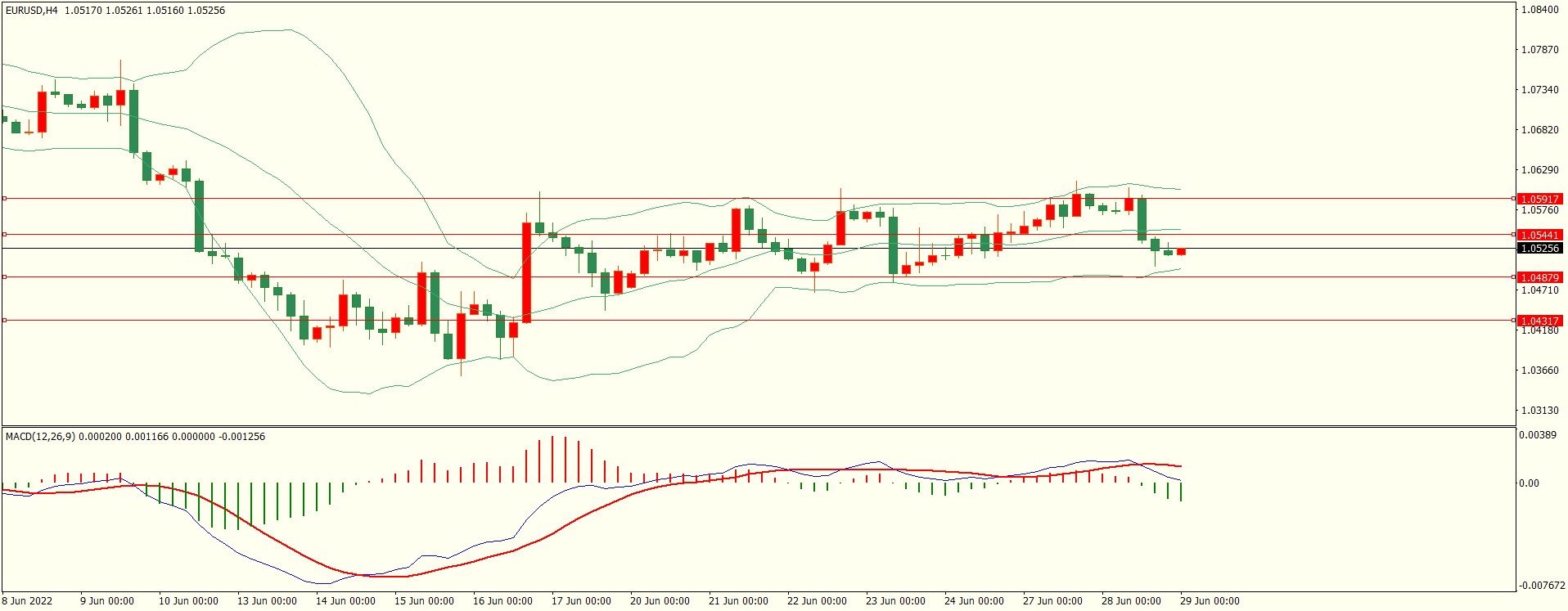Click the red 1.05917 price level label
This screenshot has width=1568, height=611.
tap(1539, 199)
